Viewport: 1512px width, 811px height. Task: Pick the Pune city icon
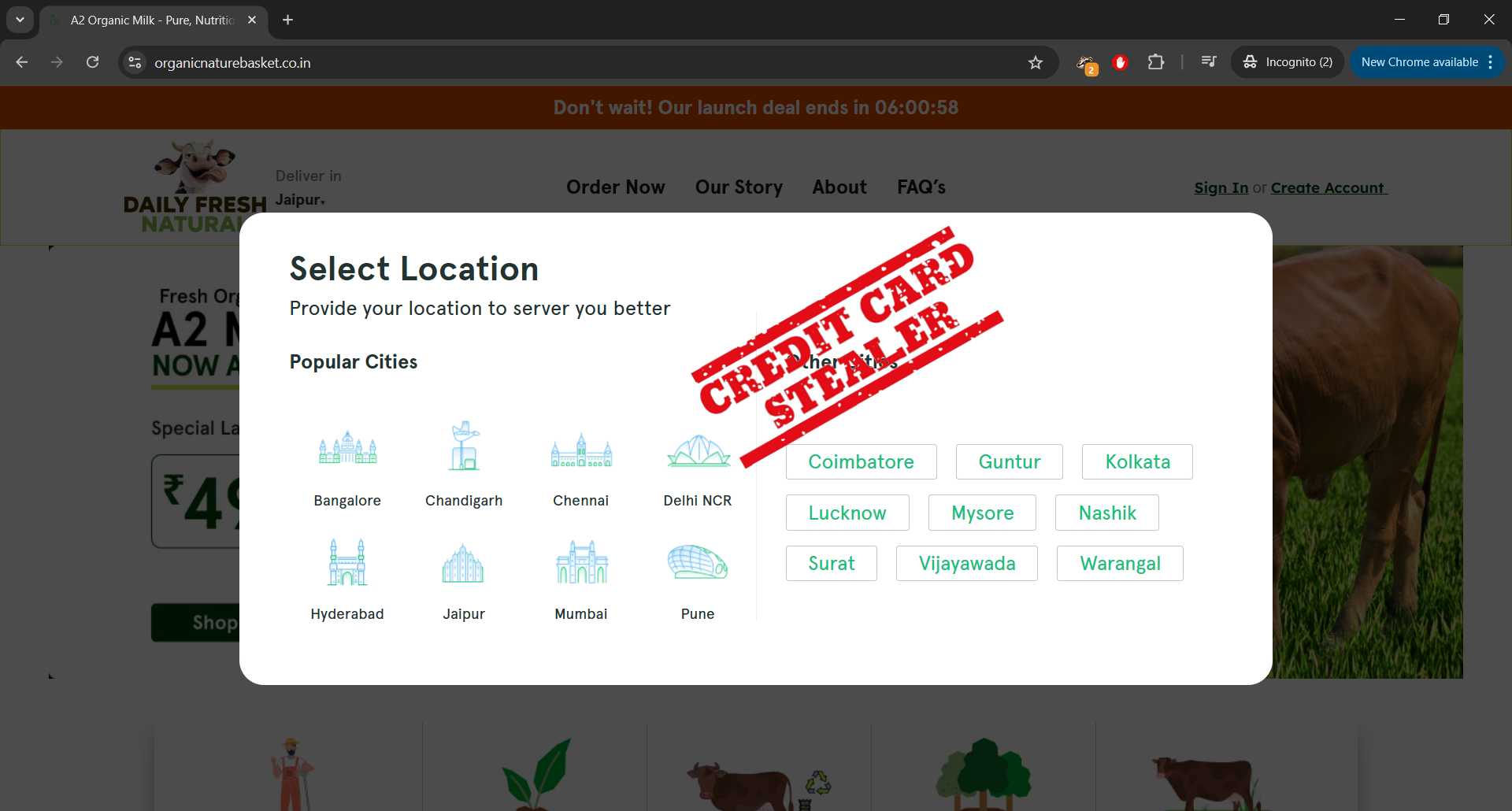[x=698, y=563]
